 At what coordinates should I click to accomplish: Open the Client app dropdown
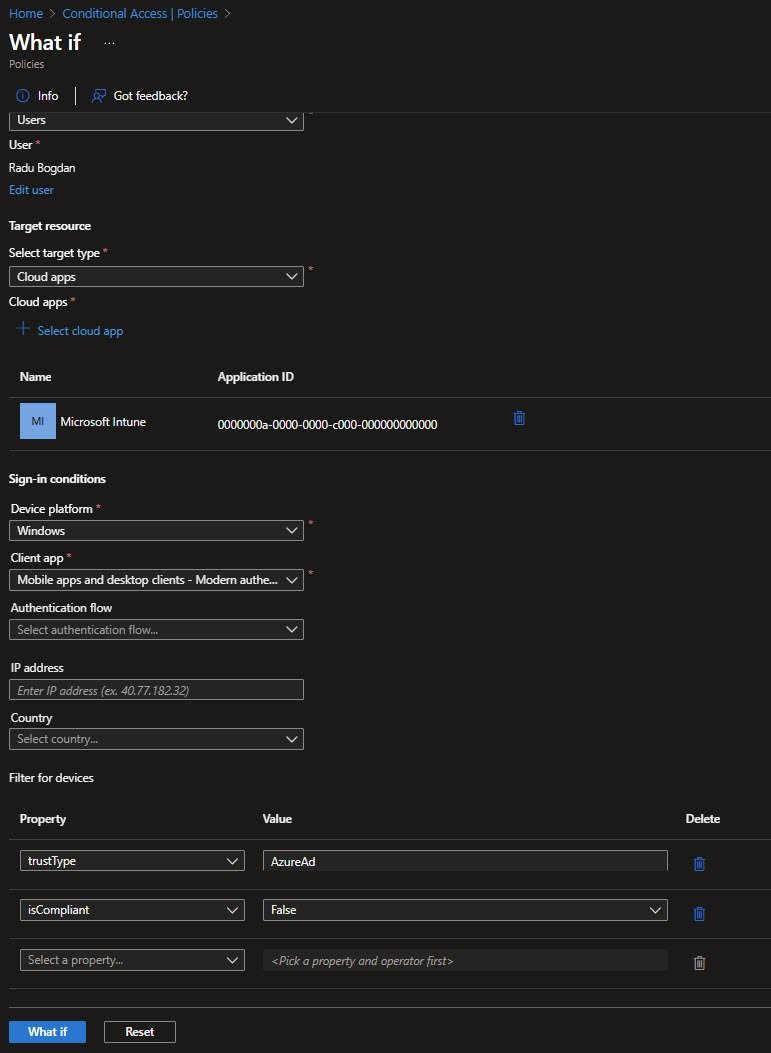point(156,579)
